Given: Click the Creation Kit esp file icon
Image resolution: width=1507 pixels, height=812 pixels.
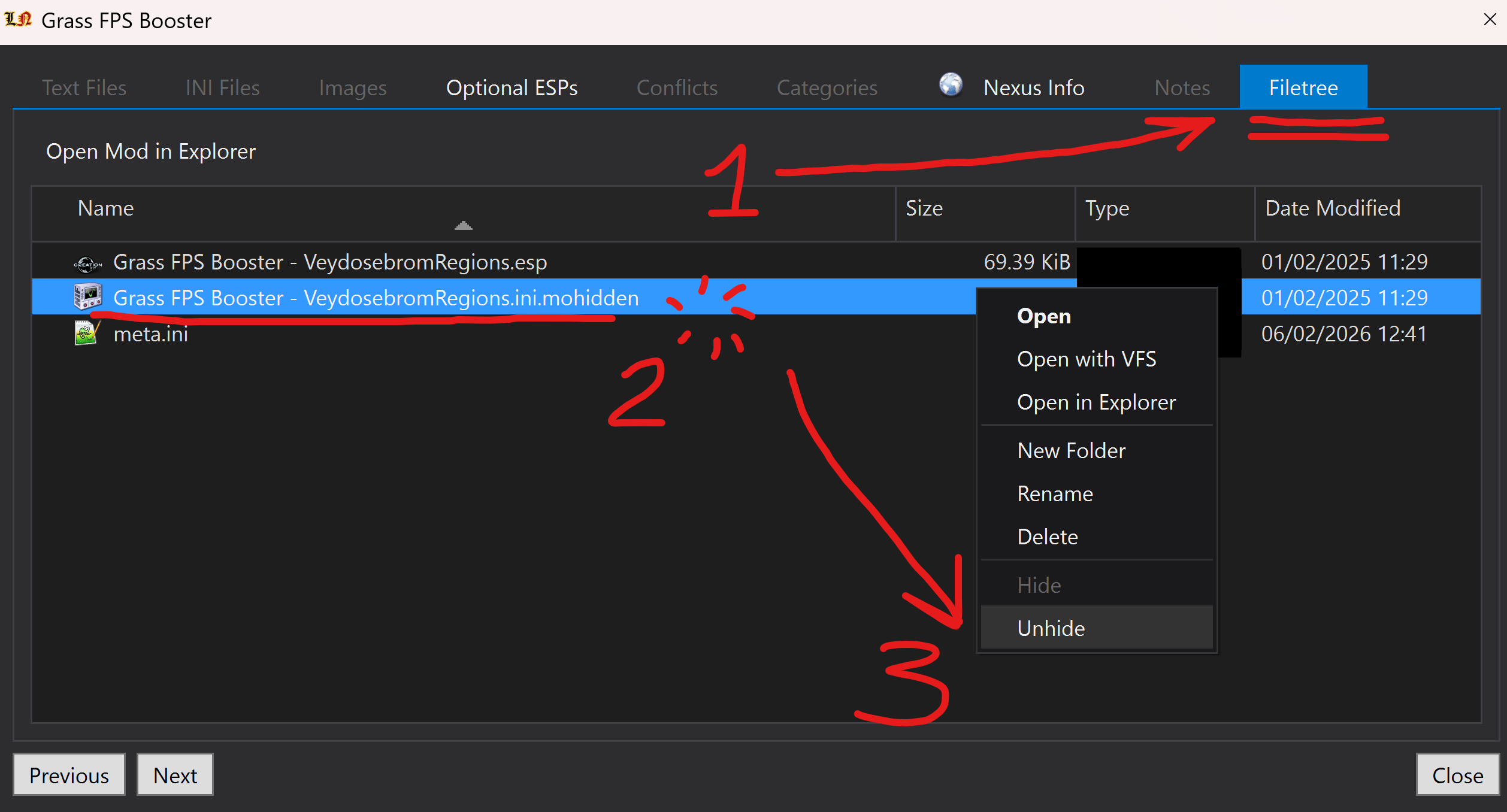Looking at the screenshot, I should (87, 263).
